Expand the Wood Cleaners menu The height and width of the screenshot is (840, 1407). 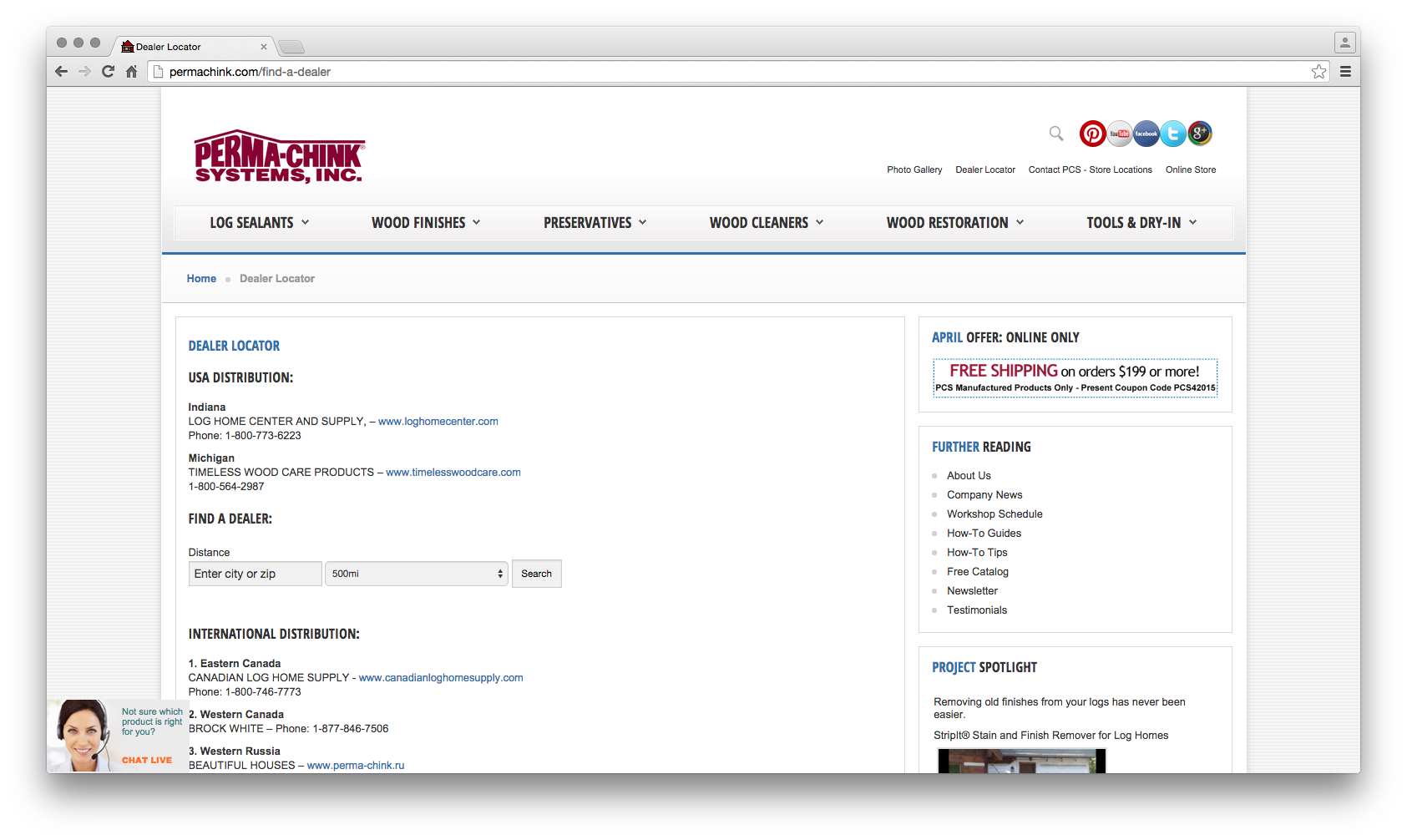click(767, 223)
